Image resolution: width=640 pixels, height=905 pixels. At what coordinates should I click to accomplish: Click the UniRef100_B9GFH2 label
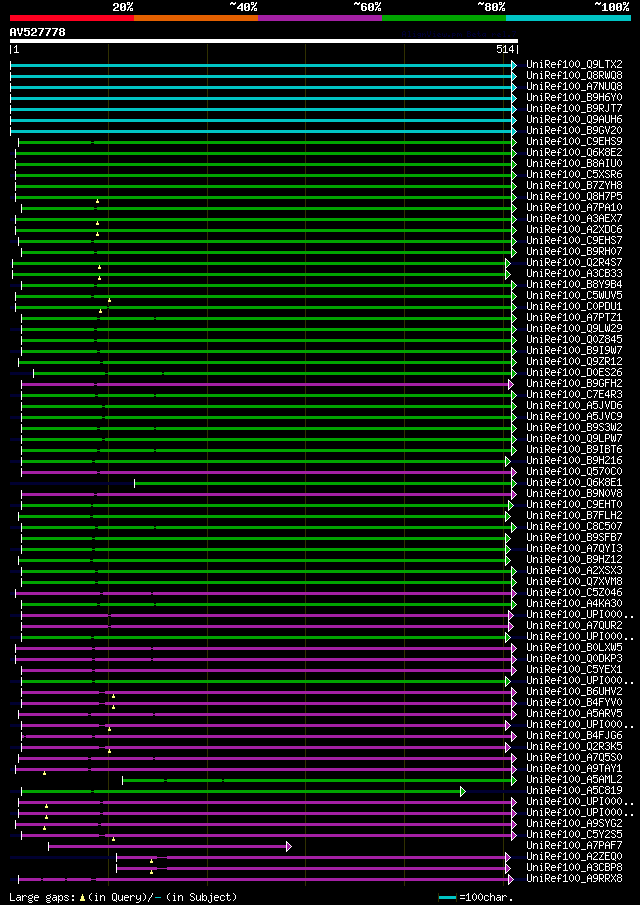(x=574, y=383)
